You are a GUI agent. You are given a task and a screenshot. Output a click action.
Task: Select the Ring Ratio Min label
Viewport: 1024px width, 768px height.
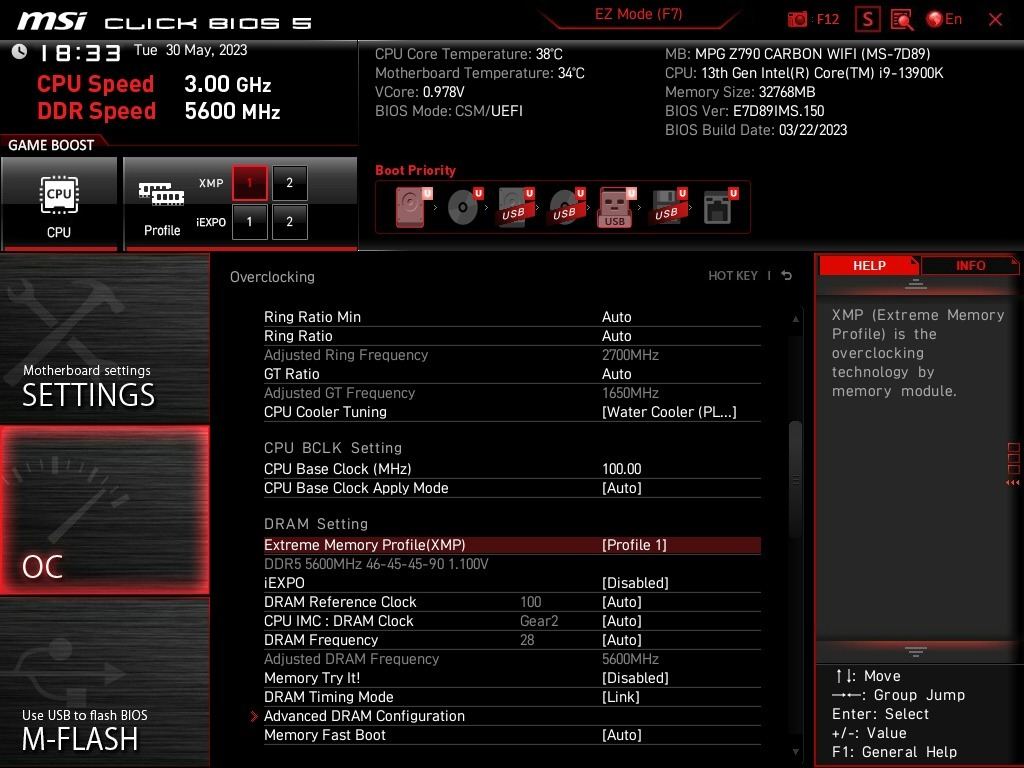click(x=312, y=317)
